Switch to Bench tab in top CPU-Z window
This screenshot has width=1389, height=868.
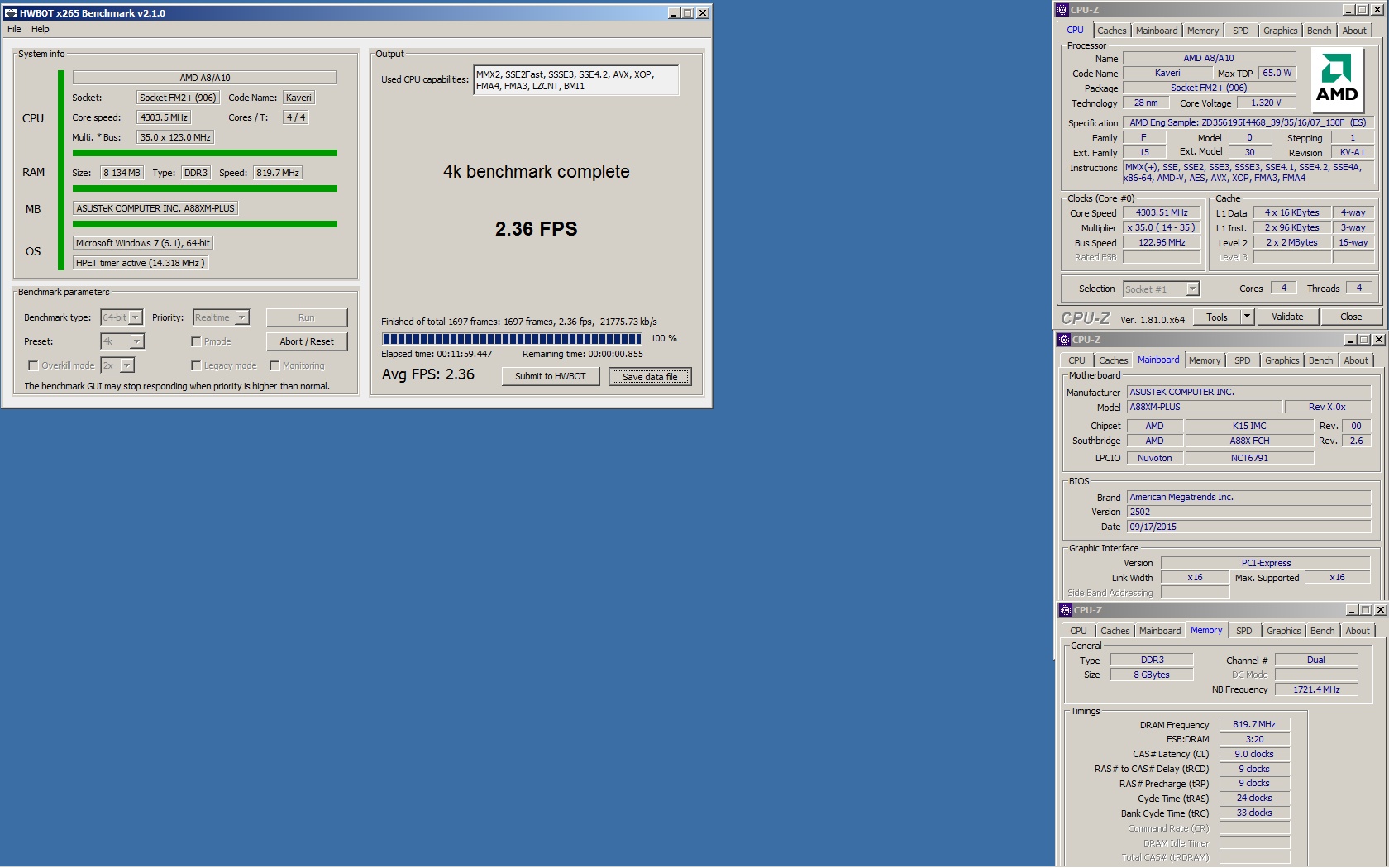(x=1320, y=31)
